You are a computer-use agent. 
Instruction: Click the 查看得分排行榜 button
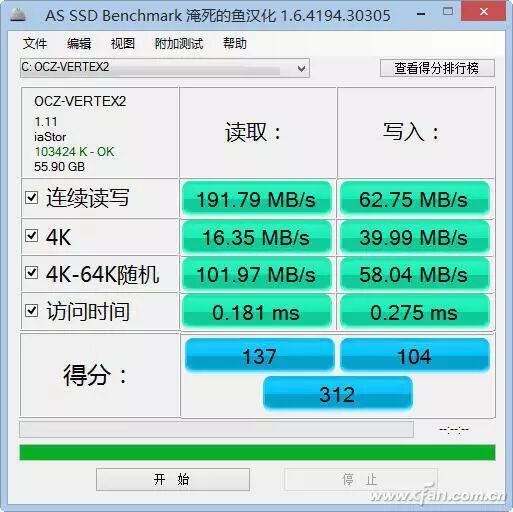[x=437, y=68]
